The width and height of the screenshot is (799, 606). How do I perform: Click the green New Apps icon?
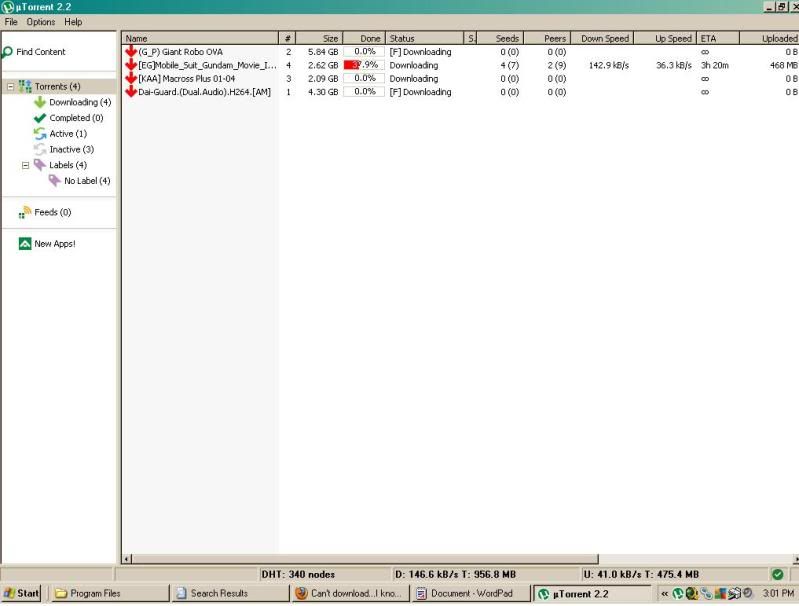click(x=25, y=244)
